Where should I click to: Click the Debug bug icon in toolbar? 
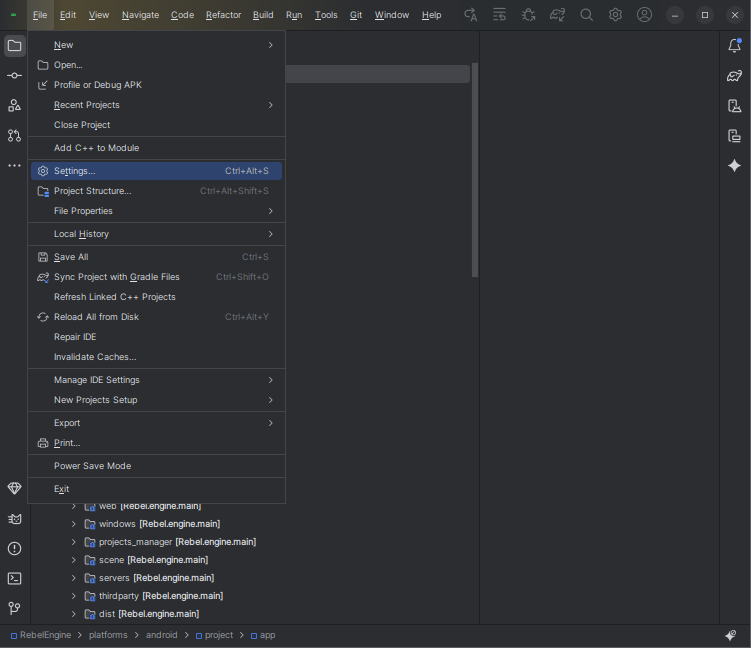(x=529, y=15)
